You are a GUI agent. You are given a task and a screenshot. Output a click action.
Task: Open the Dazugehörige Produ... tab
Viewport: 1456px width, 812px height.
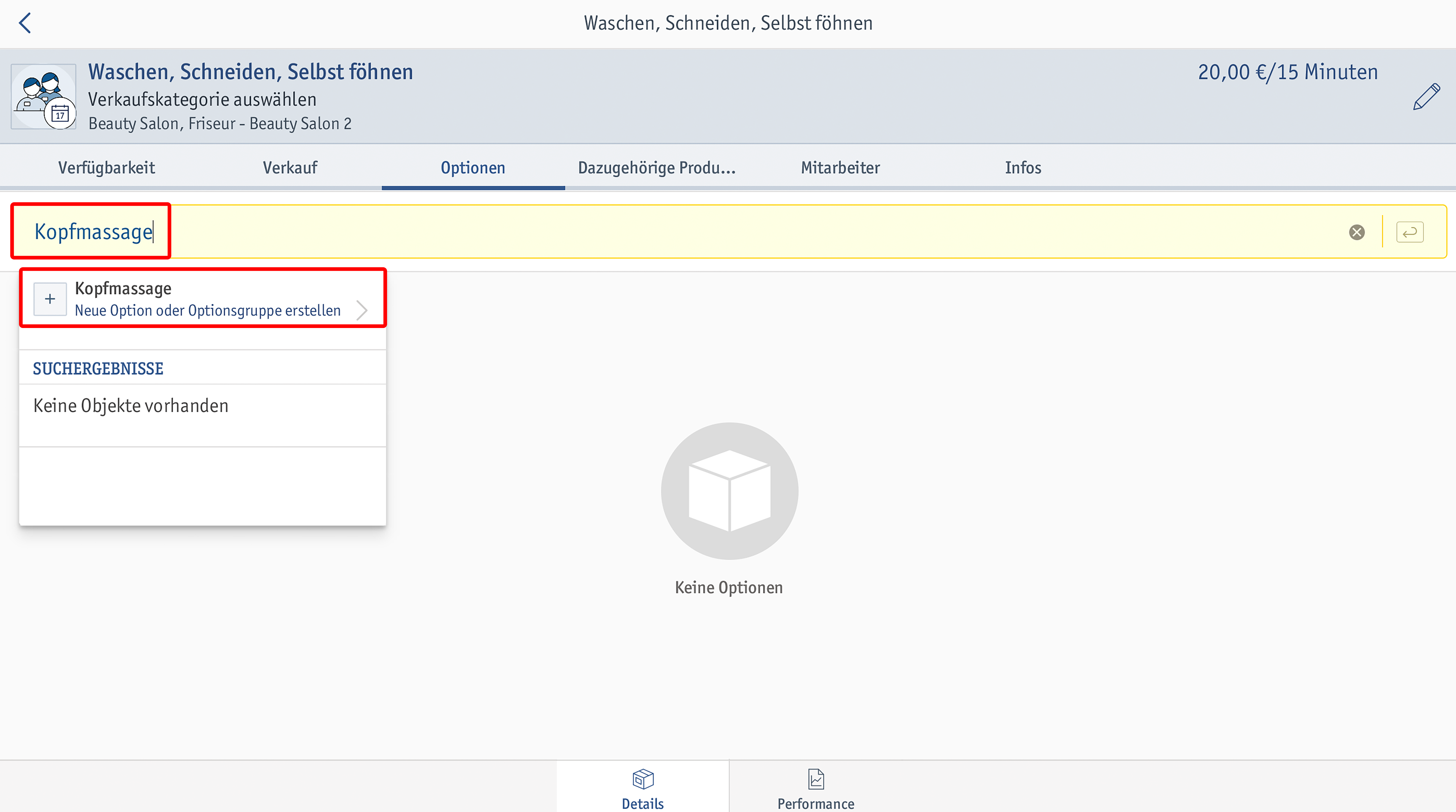657,168
